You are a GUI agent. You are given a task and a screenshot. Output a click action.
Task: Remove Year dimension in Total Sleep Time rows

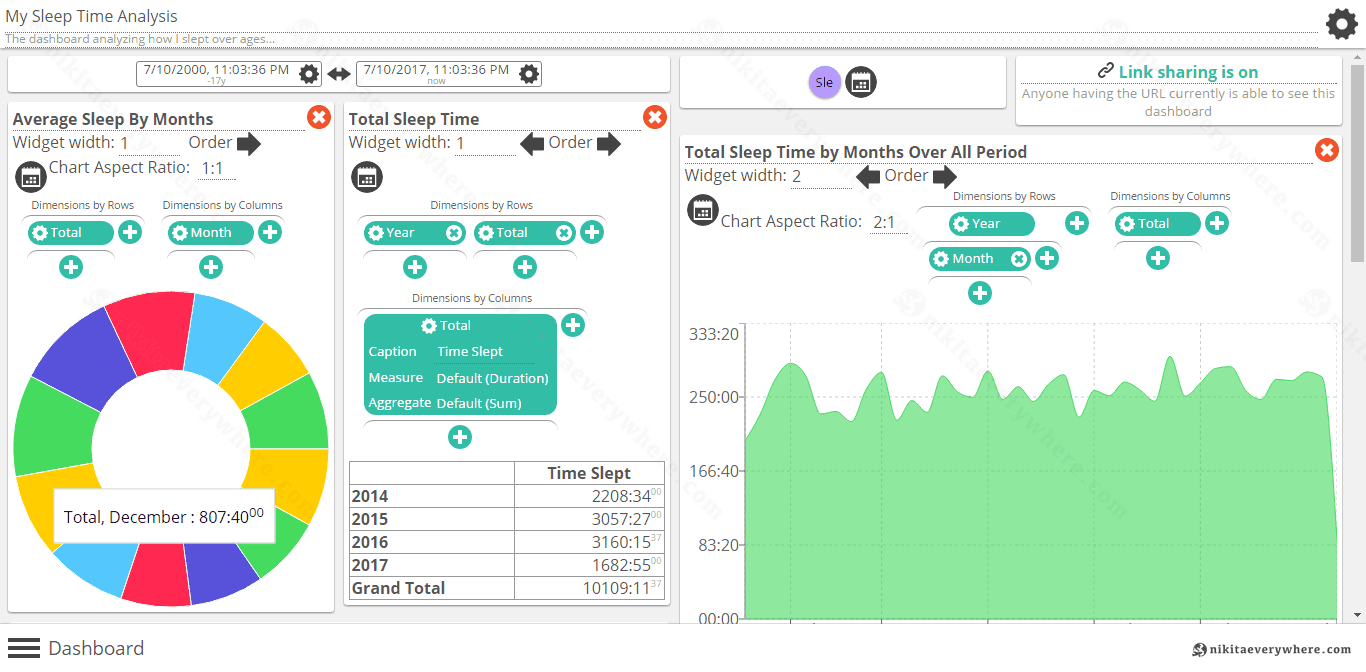tap(454, 233)
